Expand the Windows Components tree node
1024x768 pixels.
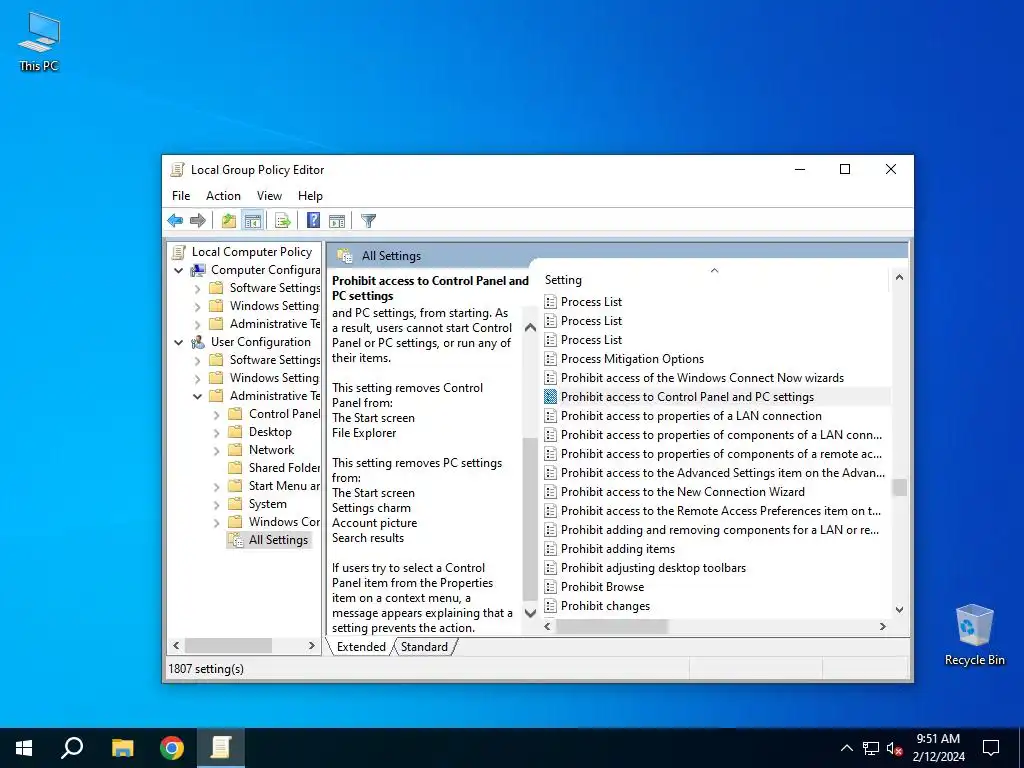click(216, 522)
